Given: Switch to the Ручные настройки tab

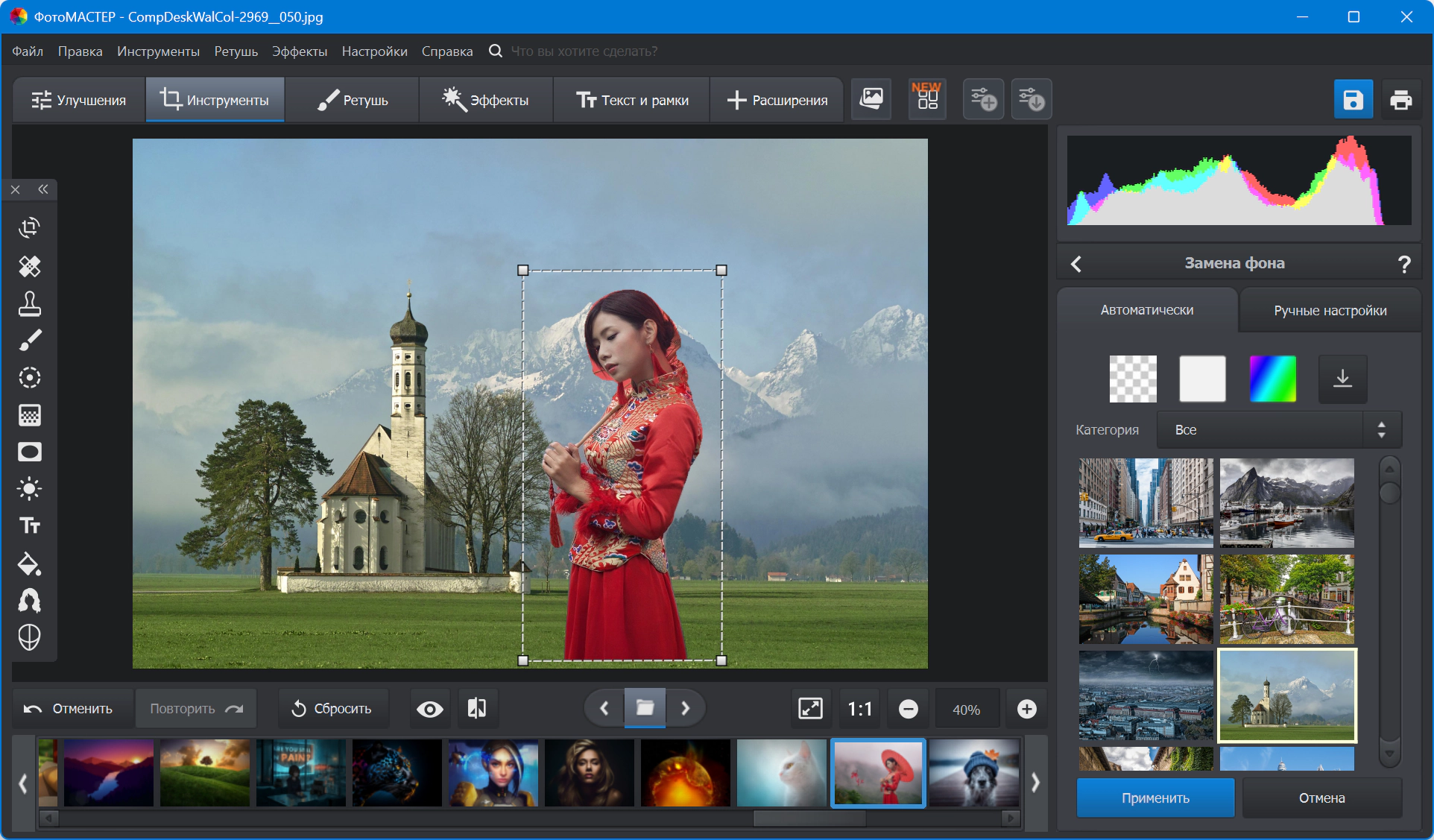Looking at the screenshot, I should click(x=1330, y=310).
